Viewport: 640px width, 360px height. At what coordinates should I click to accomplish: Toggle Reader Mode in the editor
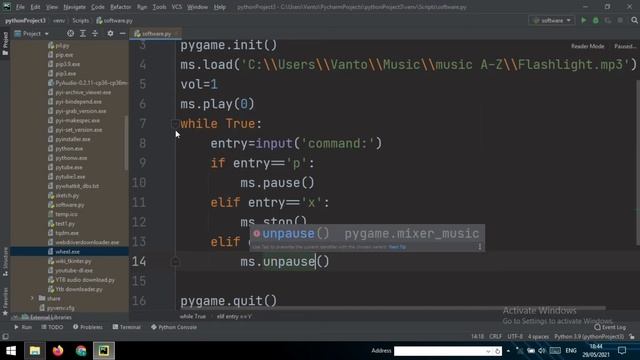tap(587, 46)
